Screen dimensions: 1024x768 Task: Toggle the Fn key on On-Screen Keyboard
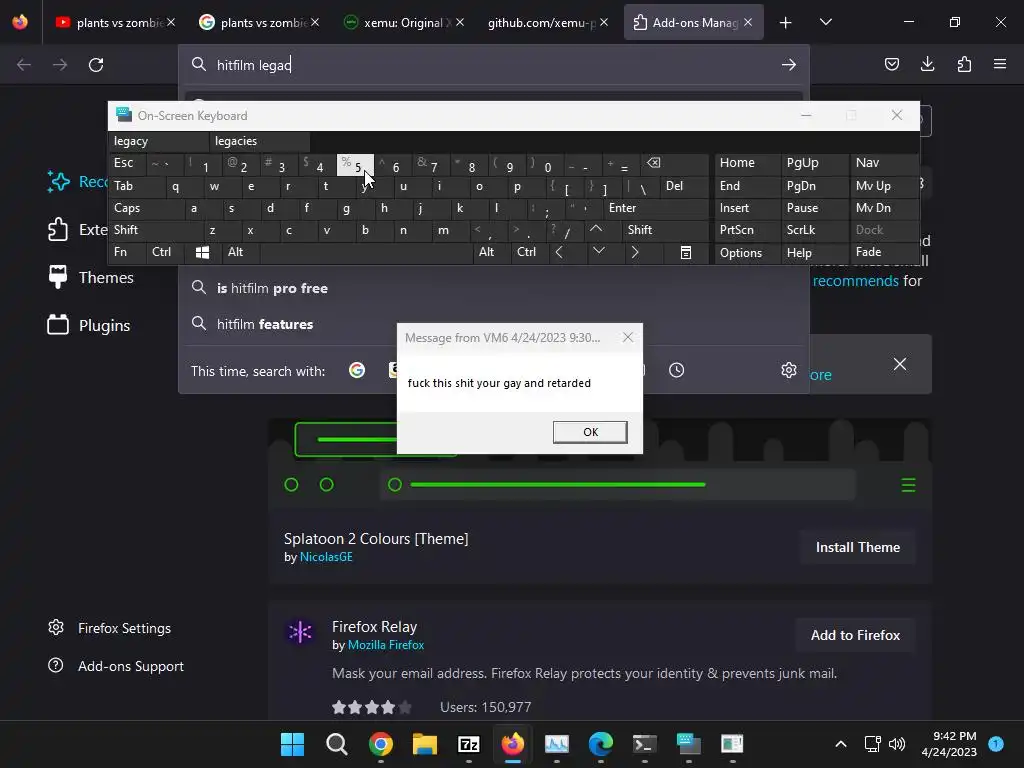click(x=127, y=252)
